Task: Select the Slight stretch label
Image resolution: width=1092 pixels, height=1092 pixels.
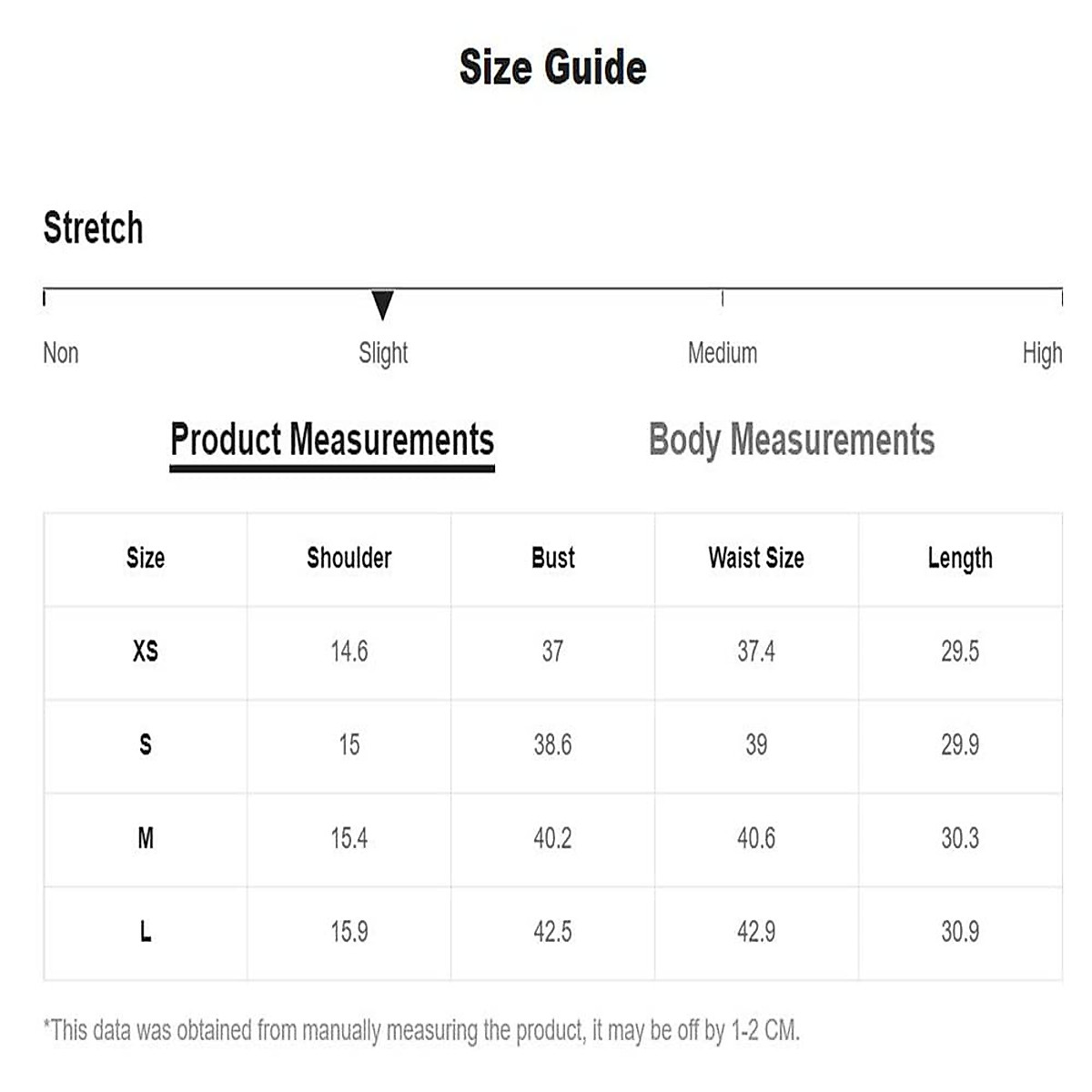Action: point(383,353)
